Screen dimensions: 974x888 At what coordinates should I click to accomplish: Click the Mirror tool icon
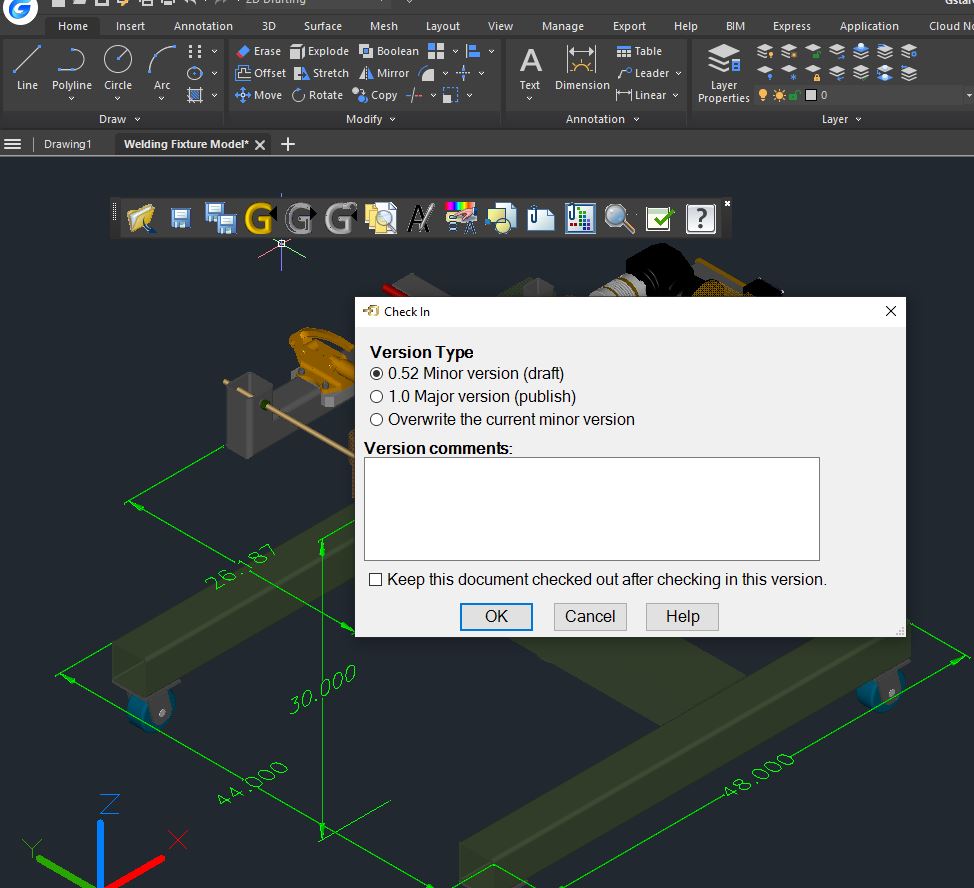(x=366, y=73)
